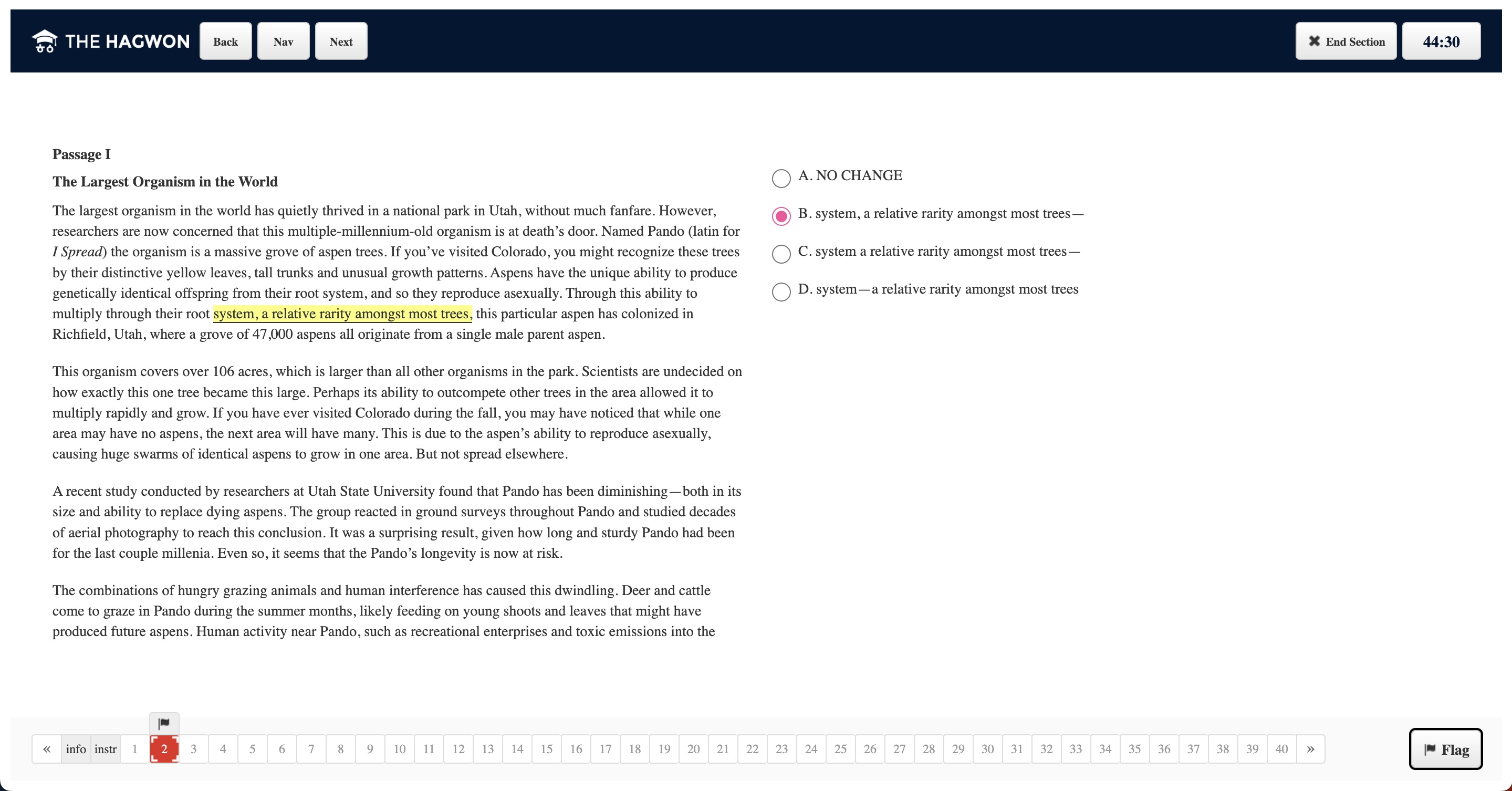This screenshot has height=791, width=1512.
Task: Navigate to question 3 in navigator
Action: [193, 748]
